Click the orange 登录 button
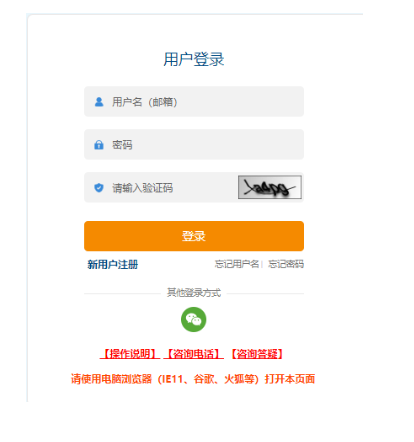 (194, 236)
